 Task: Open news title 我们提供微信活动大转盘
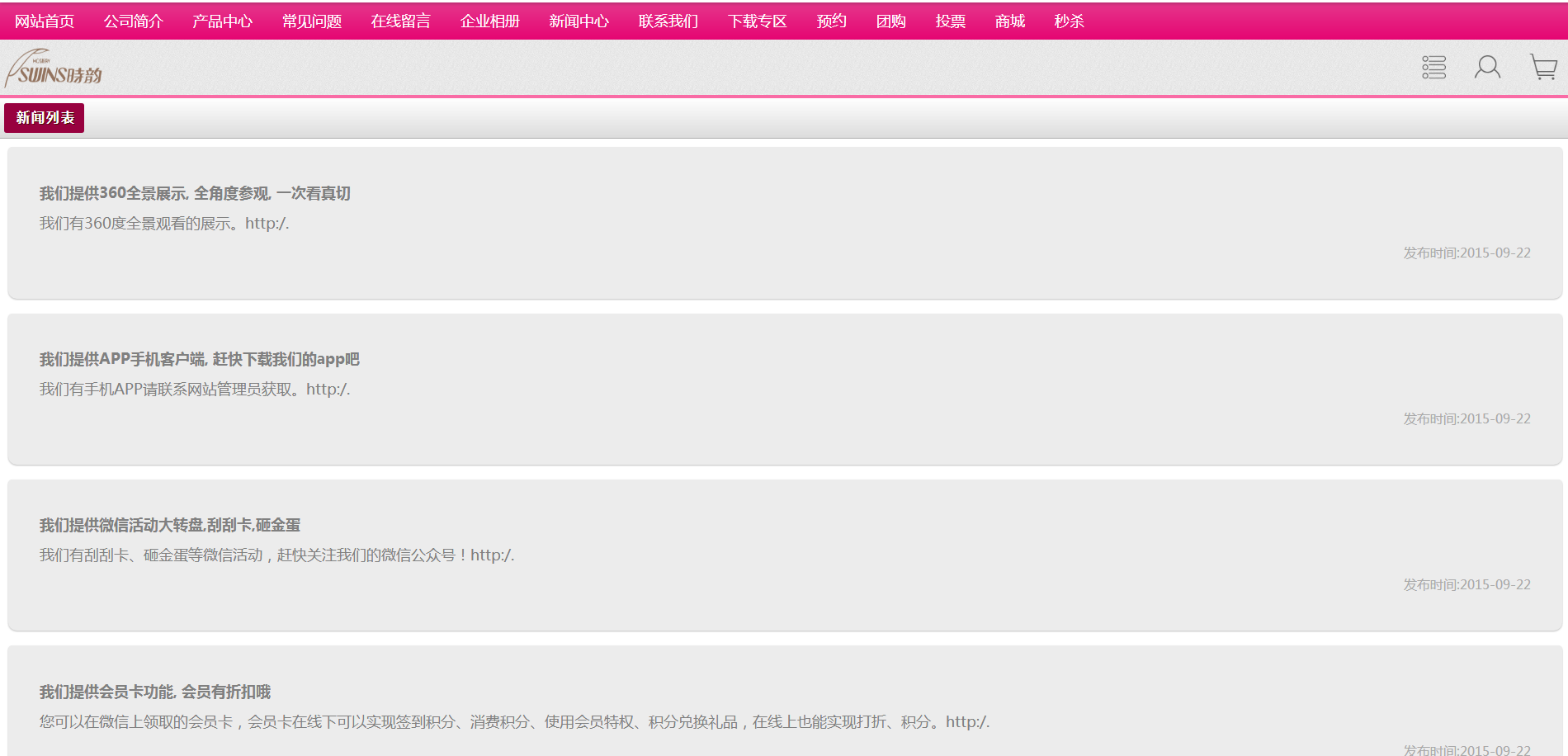tap(170, 525)
